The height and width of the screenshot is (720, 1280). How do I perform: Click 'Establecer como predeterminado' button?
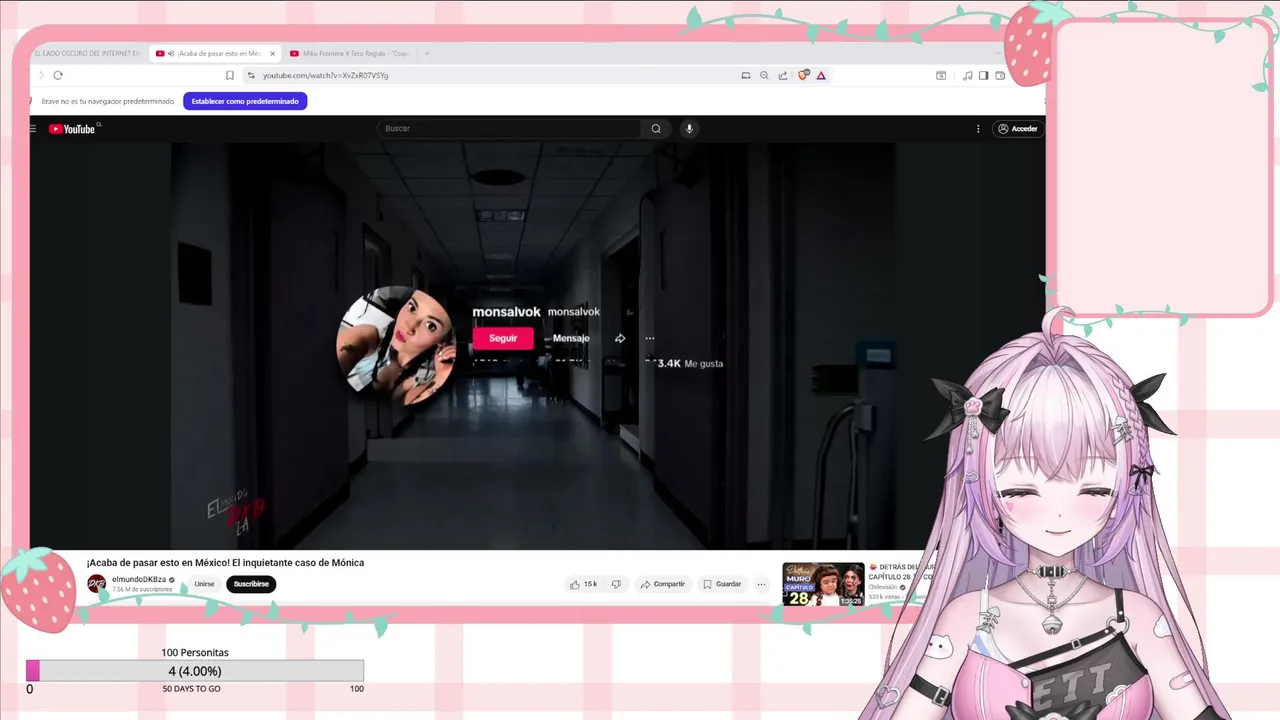(245, 101)
